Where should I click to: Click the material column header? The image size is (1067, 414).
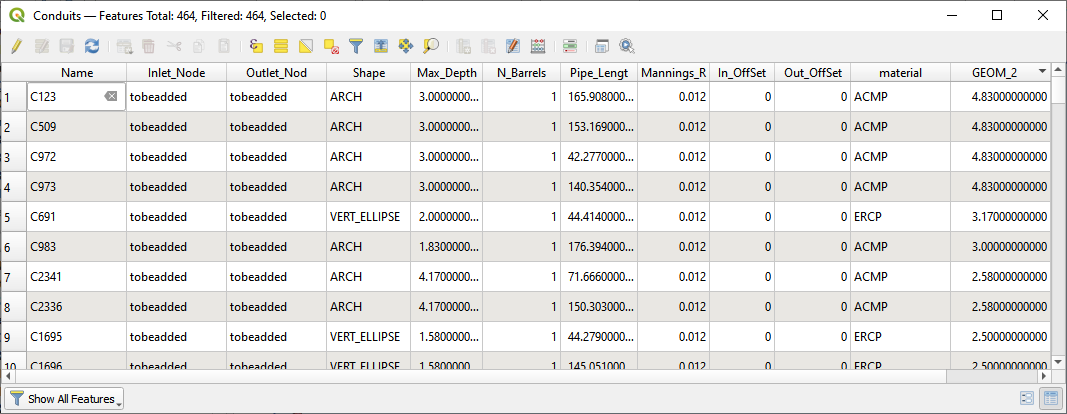tap(899, 73)
